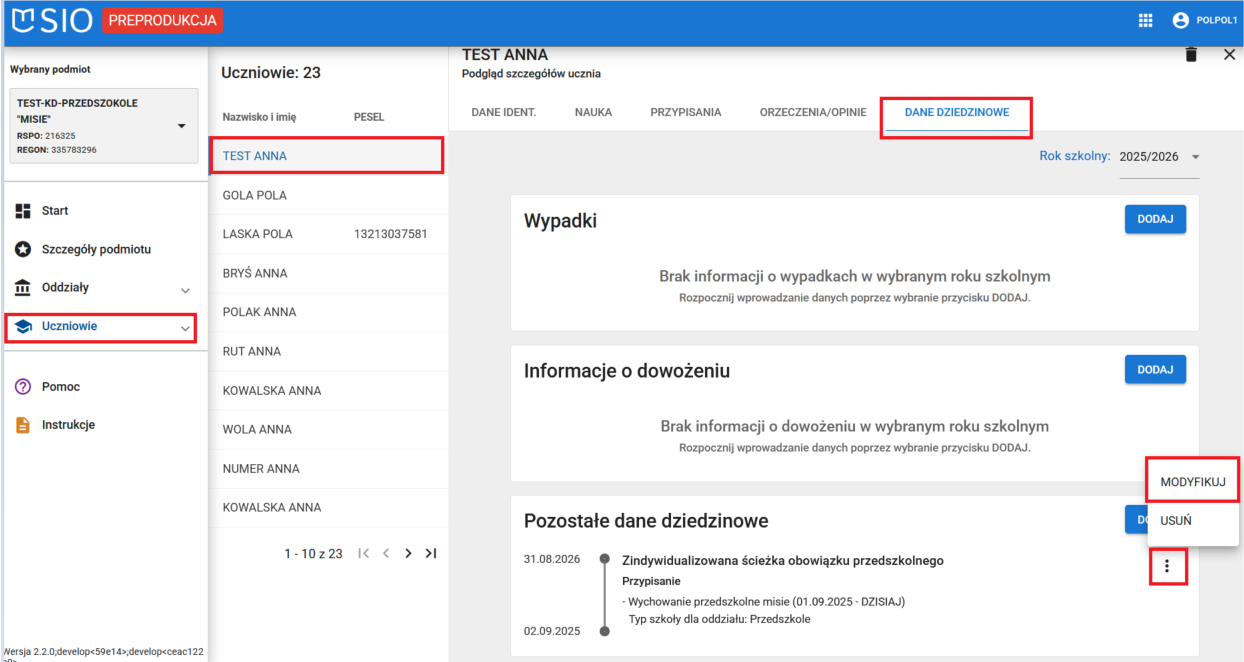
Task: Switch to the ORZECZENIA/OPINIE tab
Action: point(812,113)
